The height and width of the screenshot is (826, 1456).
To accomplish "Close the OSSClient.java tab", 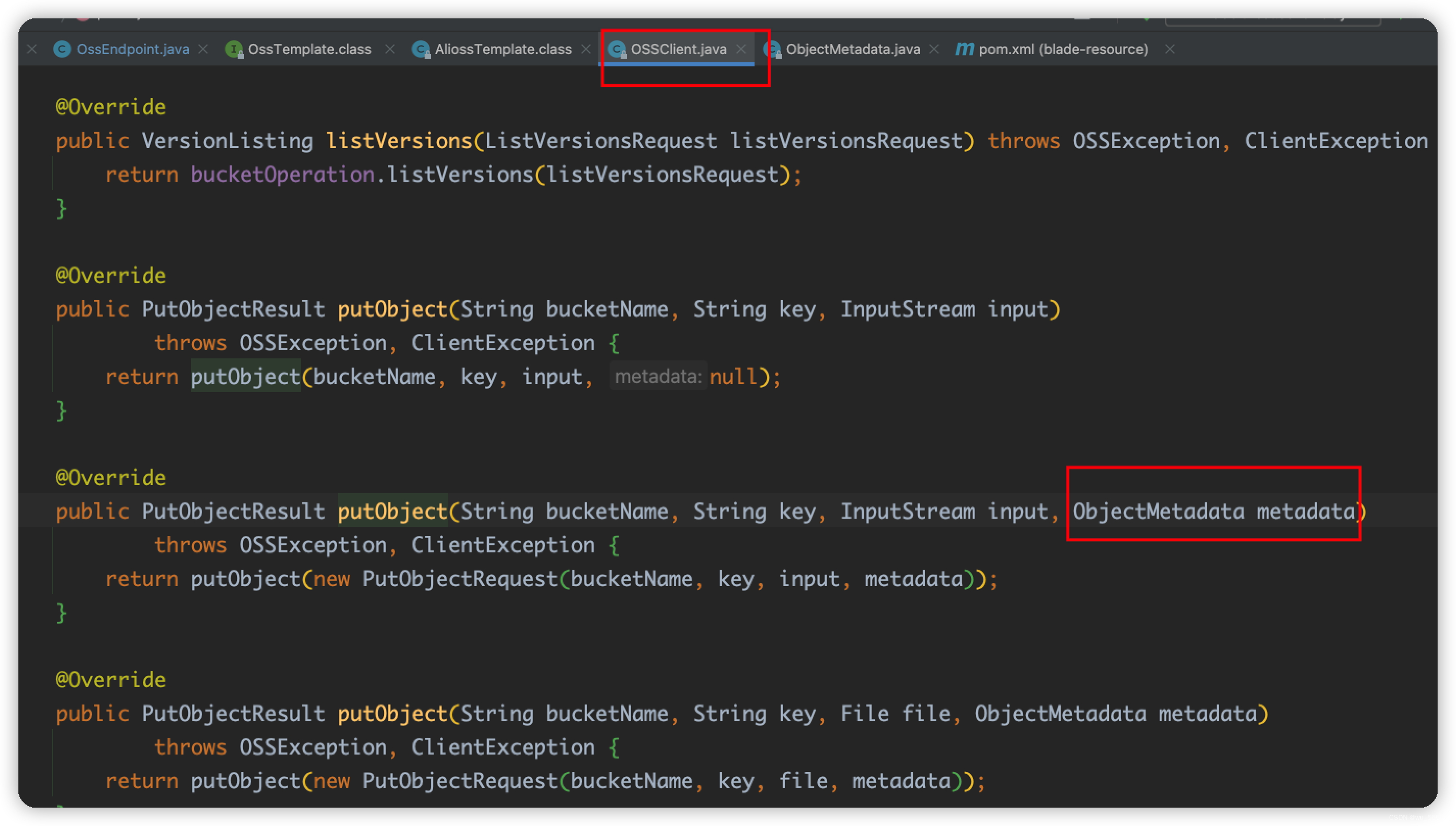I will [x=741, y=50].
